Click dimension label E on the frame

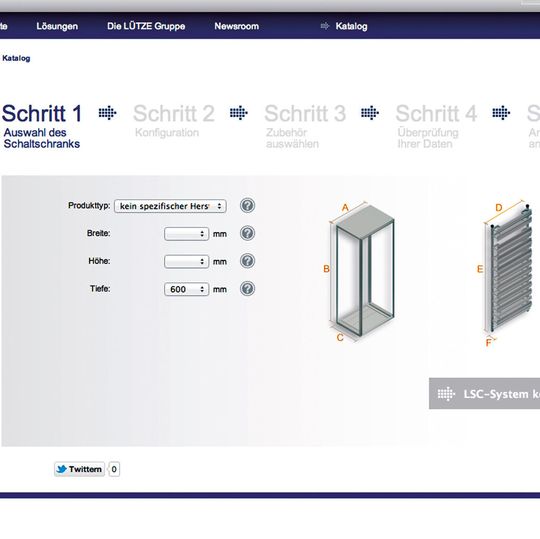click(480, 269)
